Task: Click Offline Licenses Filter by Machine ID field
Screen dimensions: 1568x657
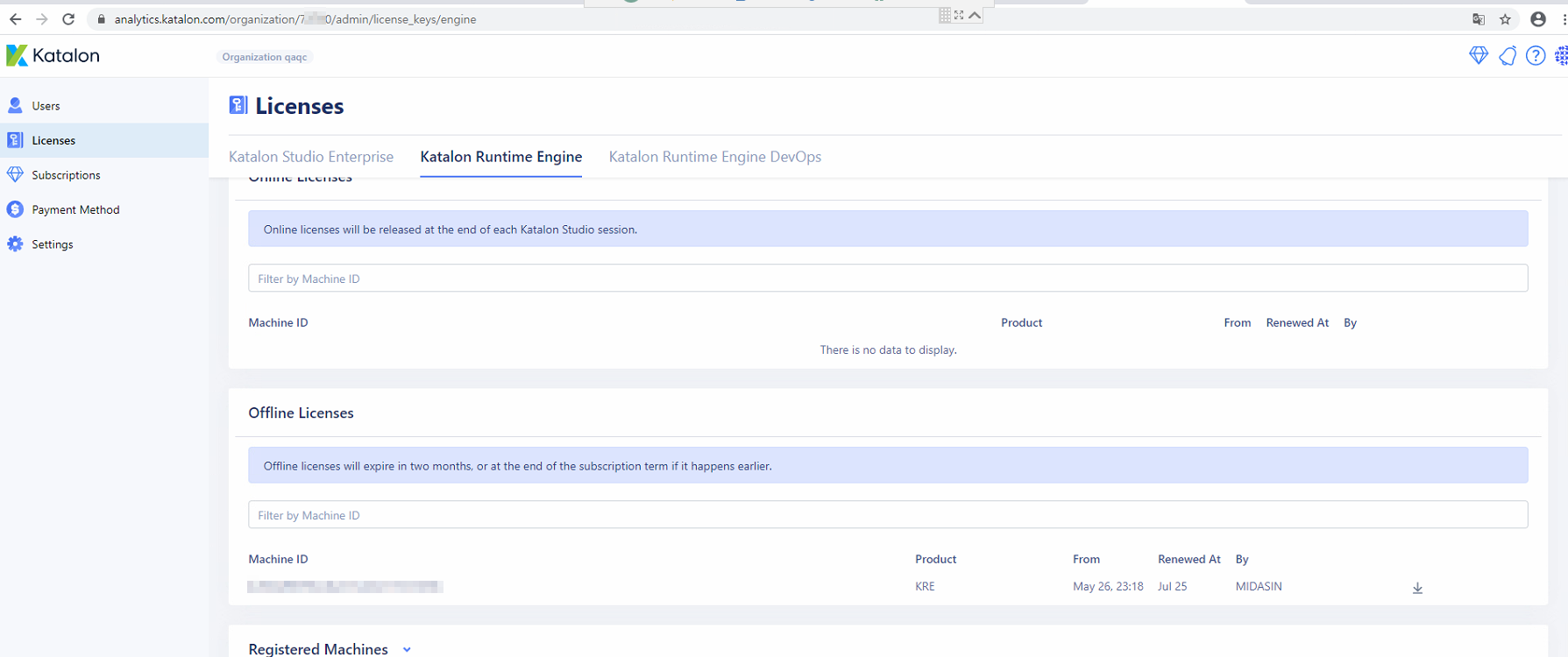Action: [x=888, y=515]
